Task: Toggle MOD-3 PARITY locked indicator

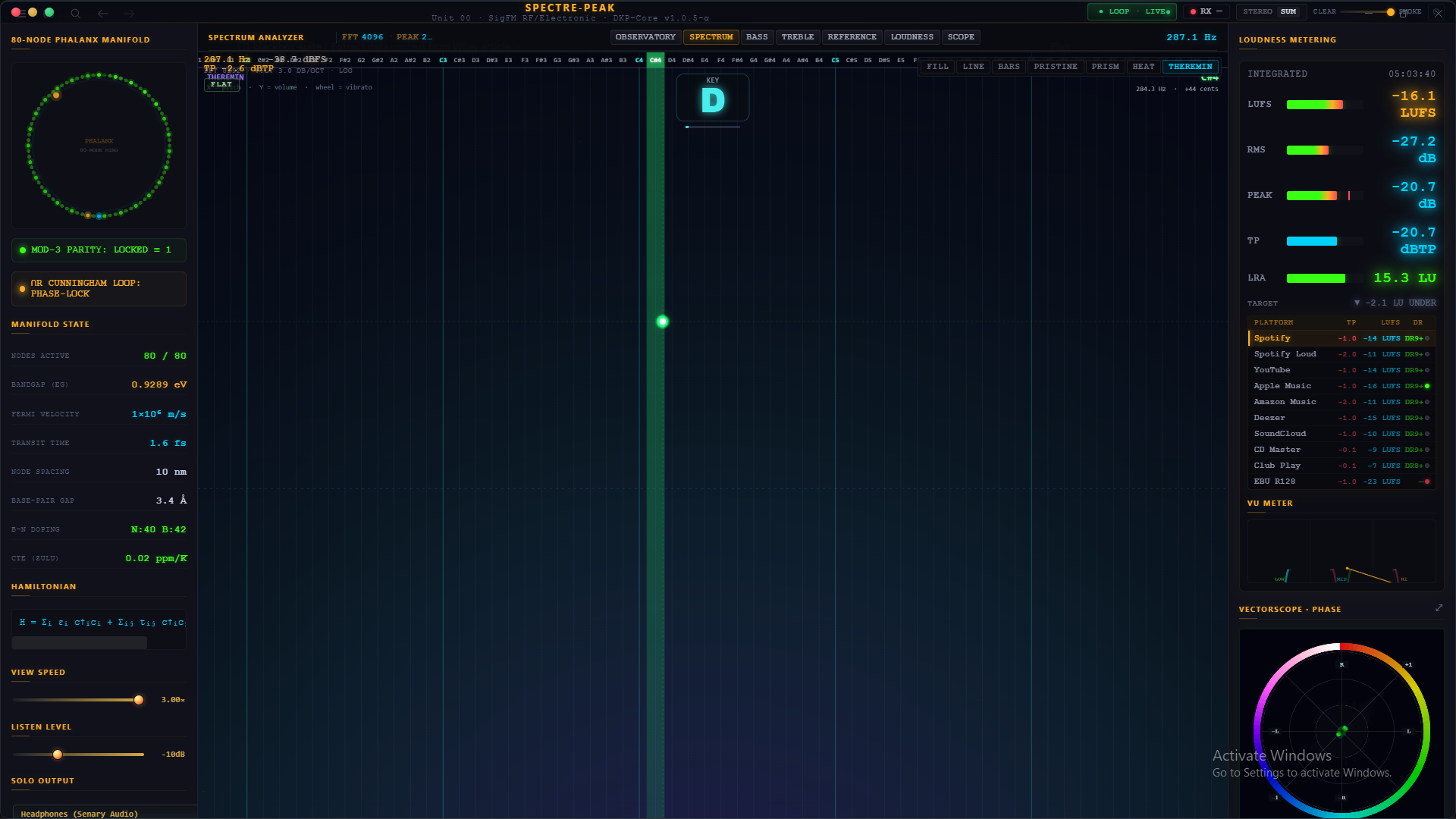Action: [x=99, y=249]
